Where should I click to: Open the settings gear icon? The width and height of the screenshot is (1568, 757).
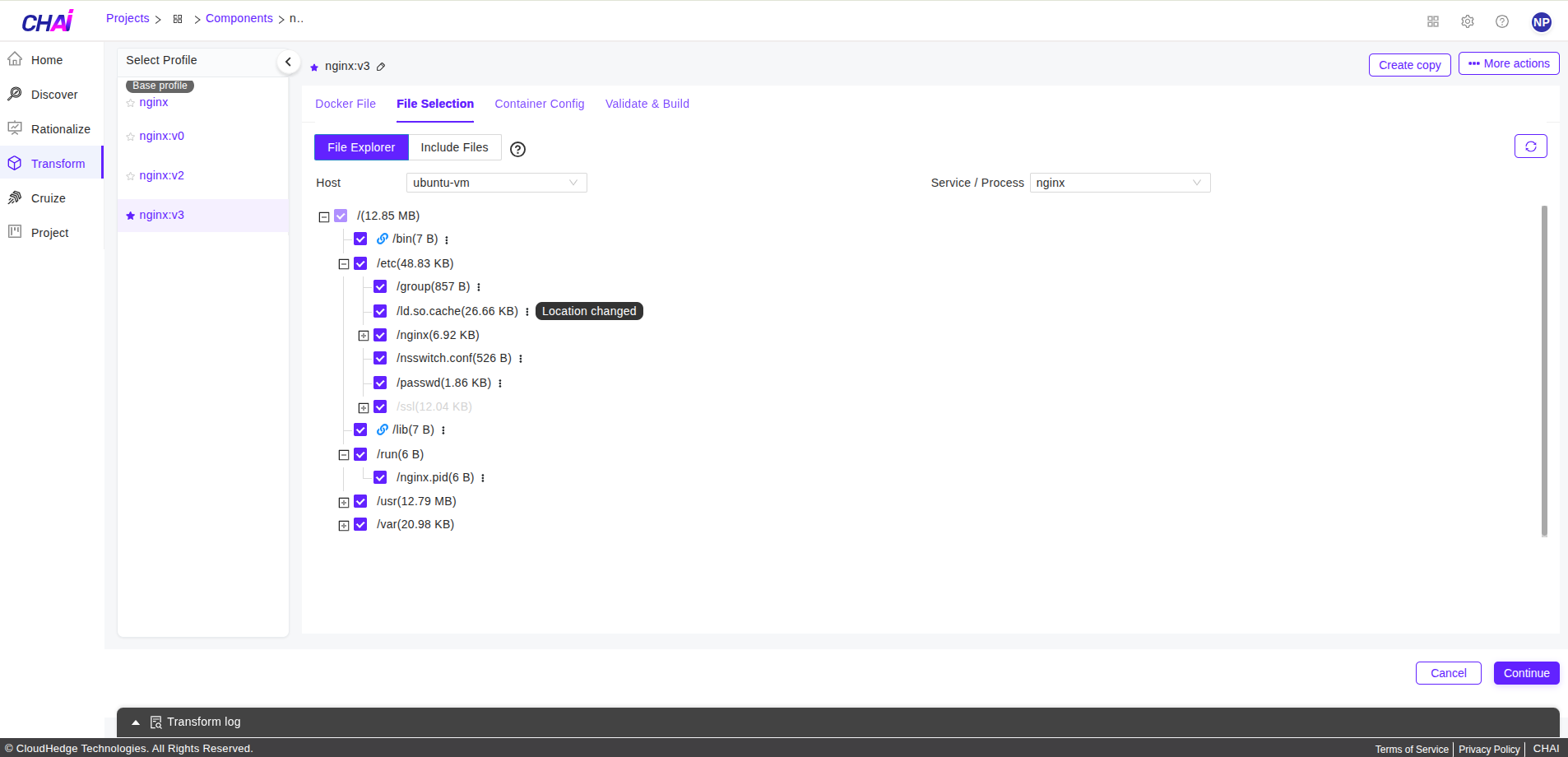coord(1468,21)
